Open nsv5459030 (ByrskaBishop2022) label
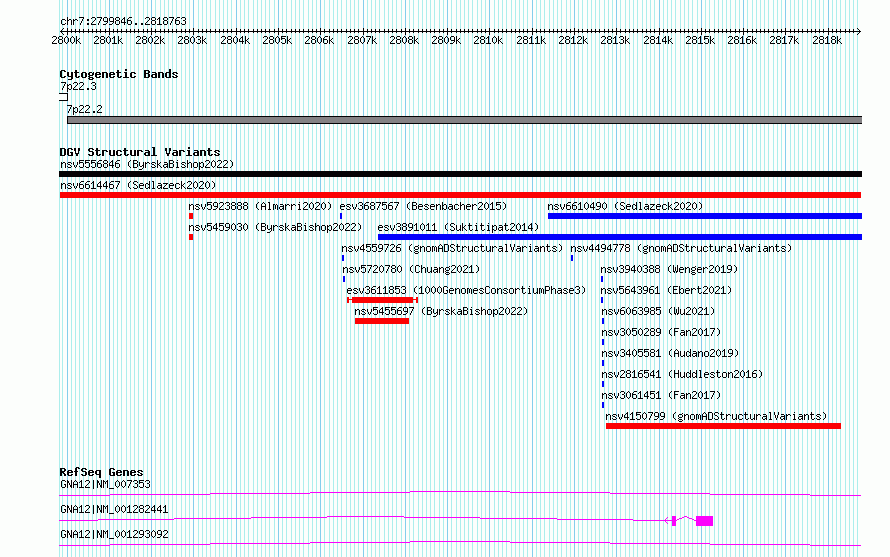This screenshot has width=890, height=557. (x=275, y=227)
